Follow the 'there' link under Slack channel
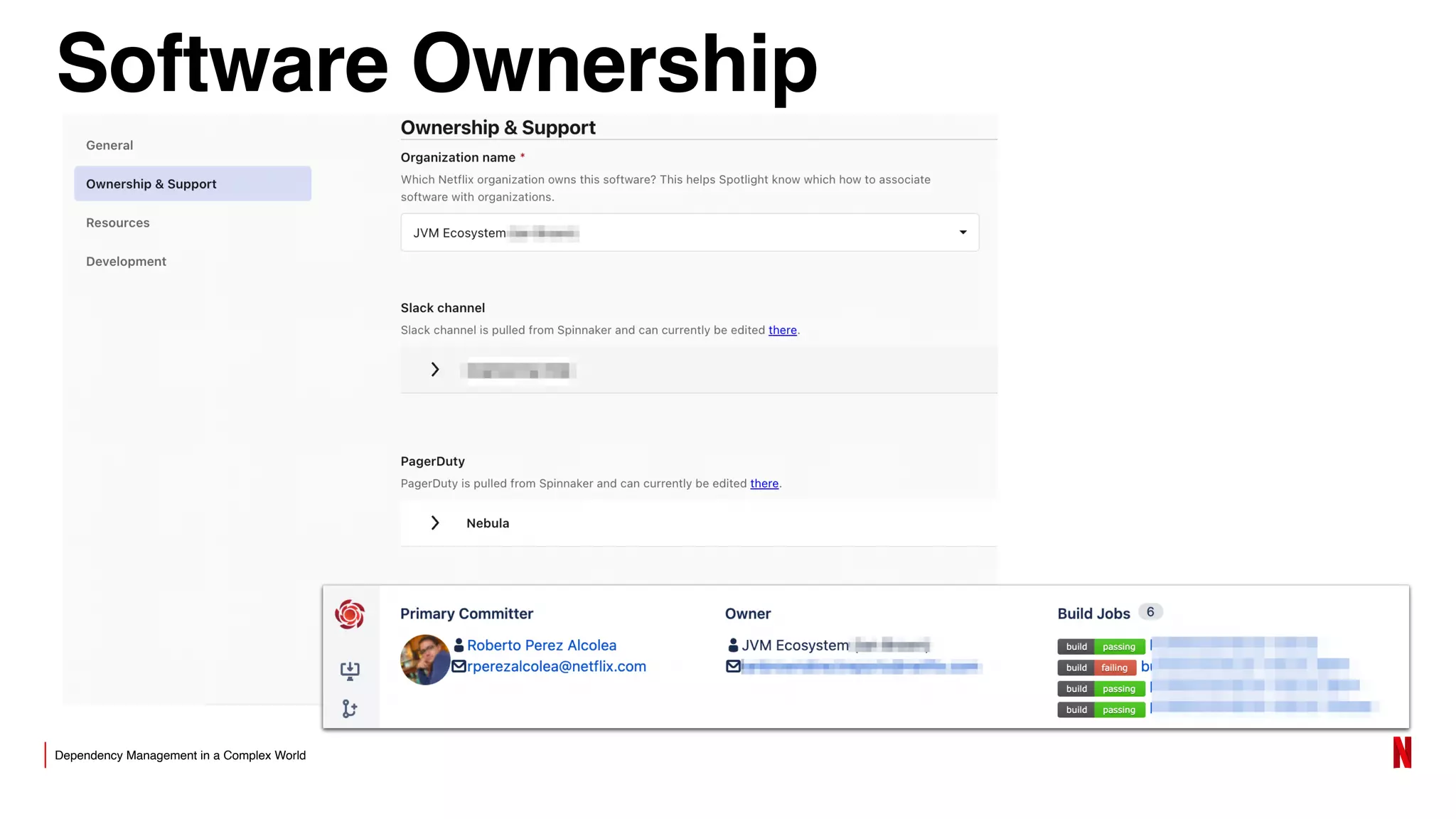 point(782,330)
